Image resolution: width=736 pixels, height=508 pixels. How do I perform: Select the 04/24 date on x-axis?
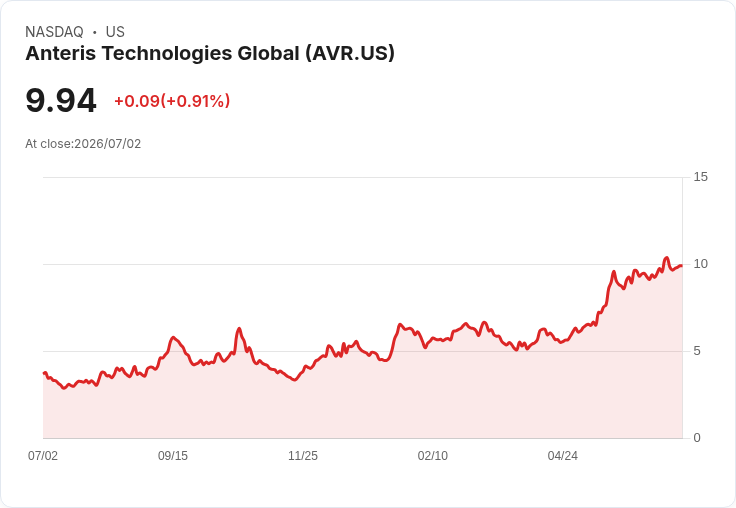(x=563, y=456)
